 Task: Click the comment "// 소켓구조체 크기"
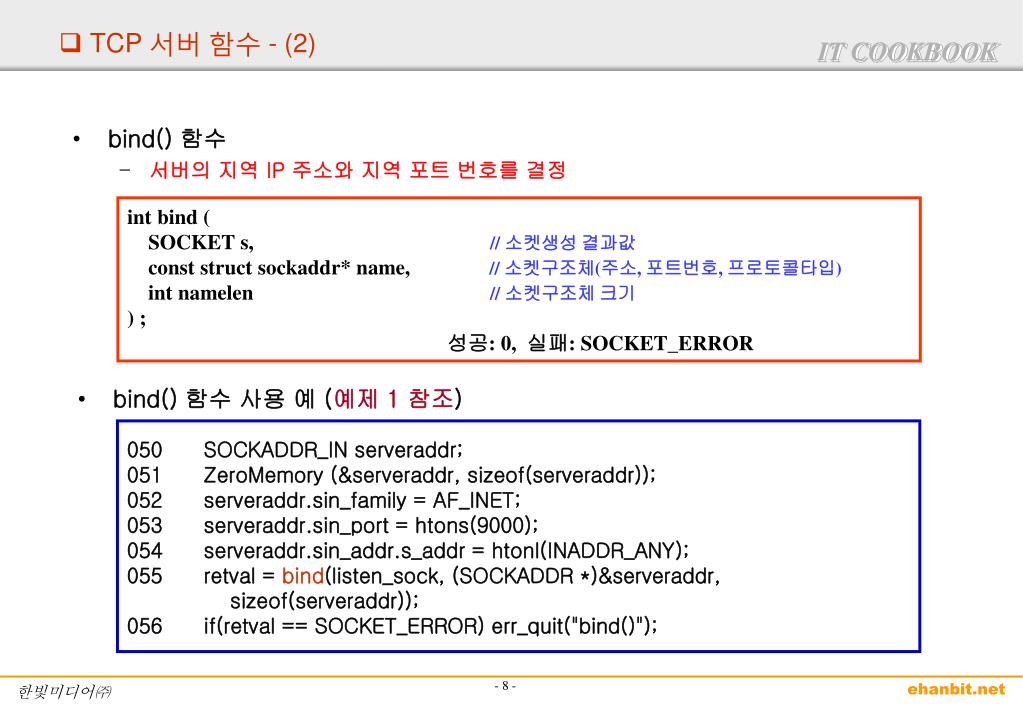(562, 292)
